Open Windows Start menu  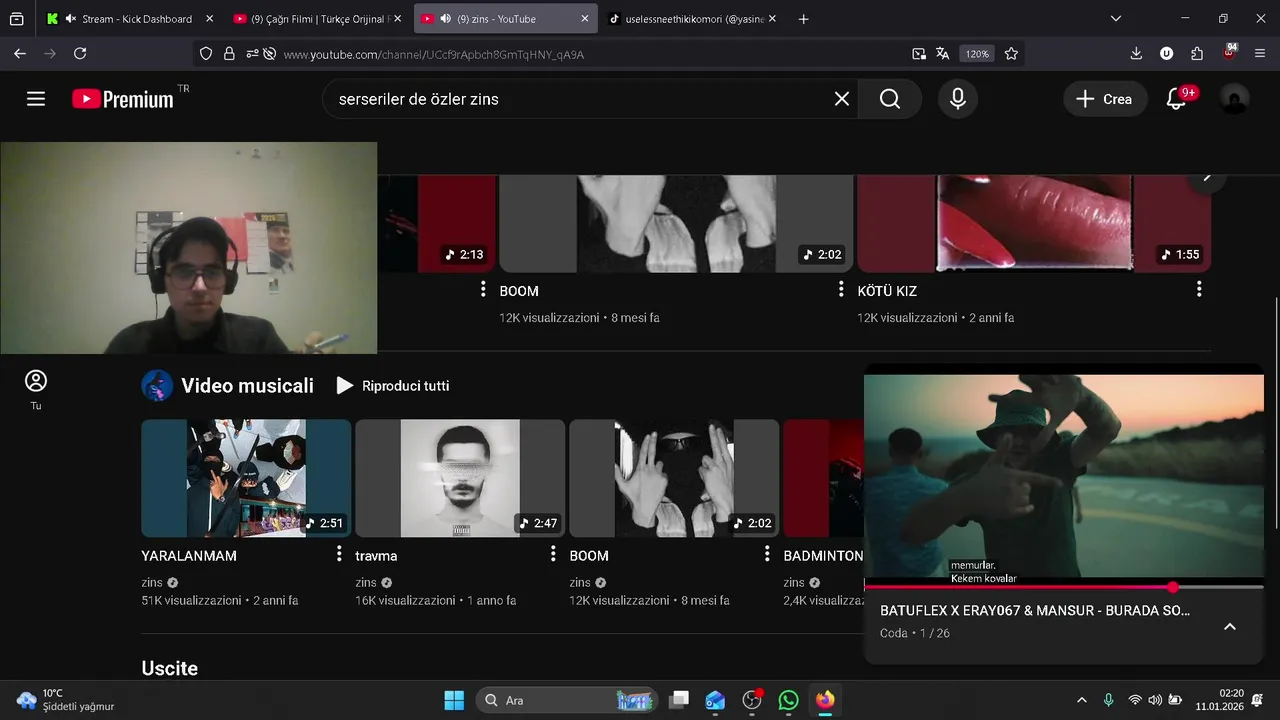(454, 700)
